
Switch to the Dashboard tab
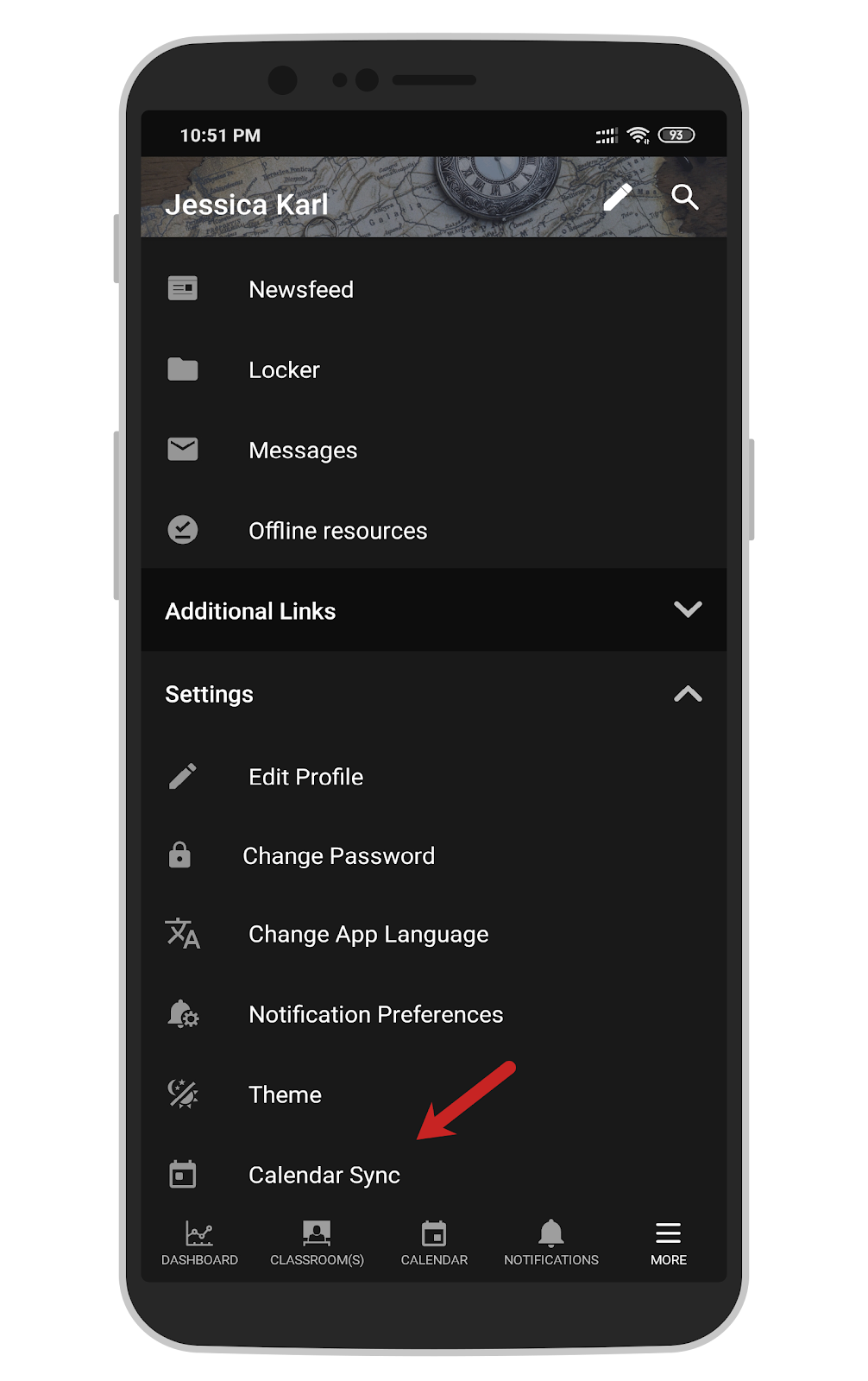click(x=199, y=1244)
